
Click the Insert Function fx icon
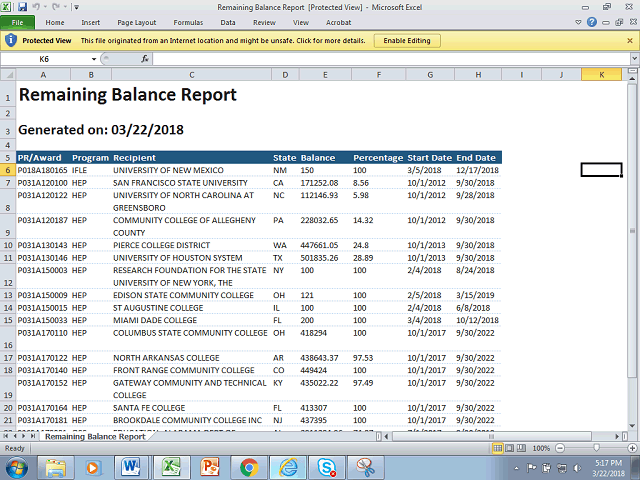click(x=145, y=59)
